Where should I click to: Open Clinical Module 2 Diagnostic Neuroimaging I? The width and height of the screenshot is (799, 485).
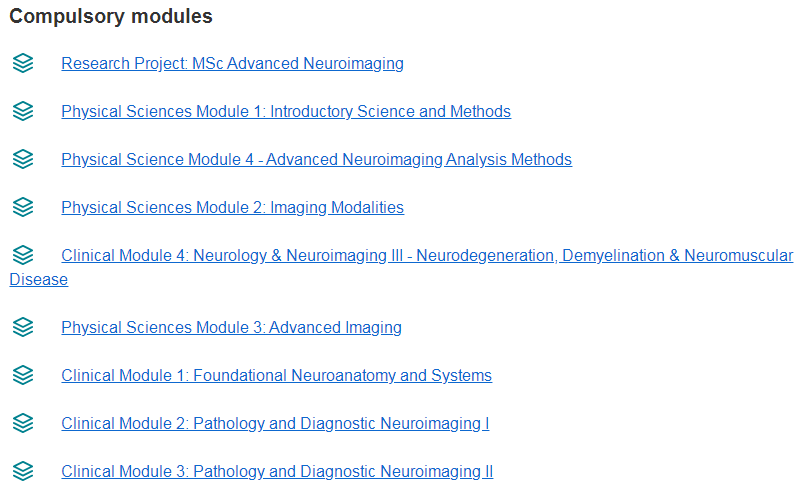pyautogui.click(x=275, y=423)
